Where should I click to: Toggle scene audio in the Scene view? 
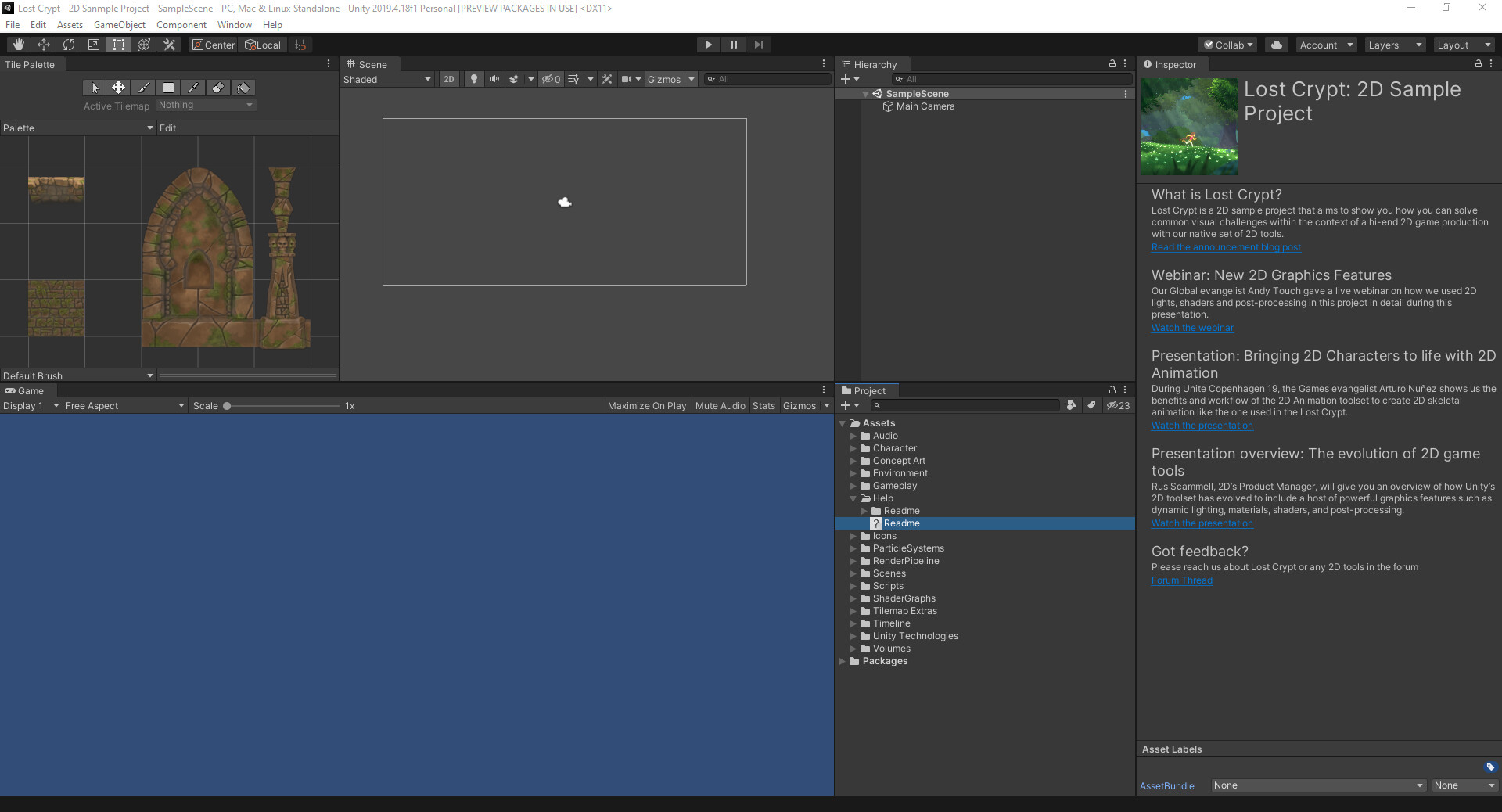tap(494, 79)
